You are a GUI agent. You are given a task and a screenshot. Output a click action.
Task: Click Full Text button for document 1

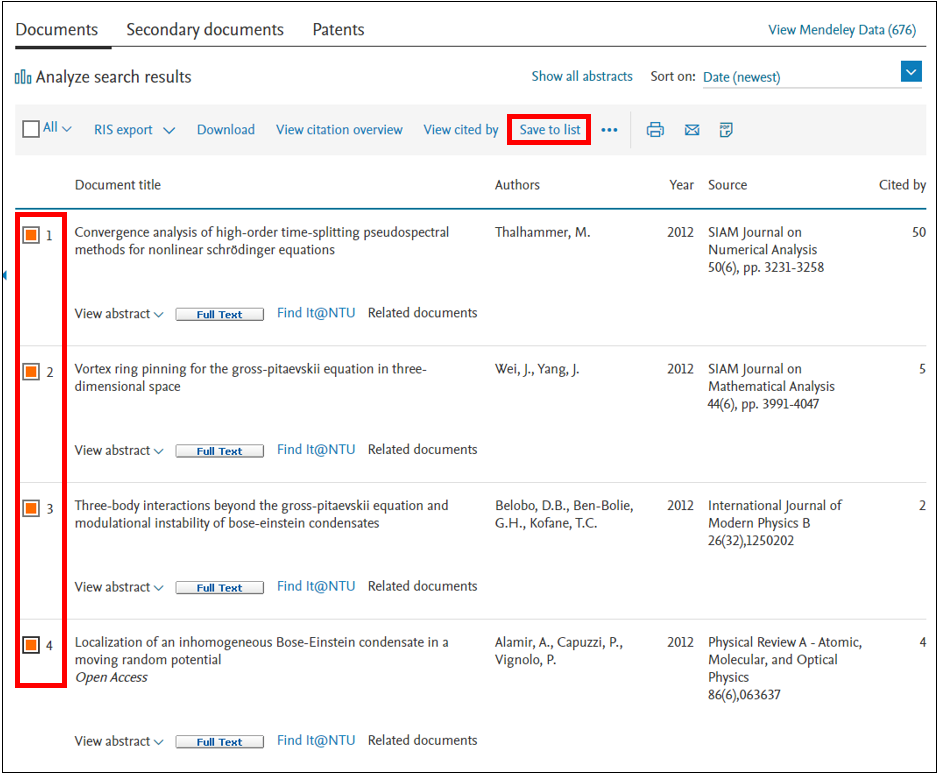(x=220, y=315)
